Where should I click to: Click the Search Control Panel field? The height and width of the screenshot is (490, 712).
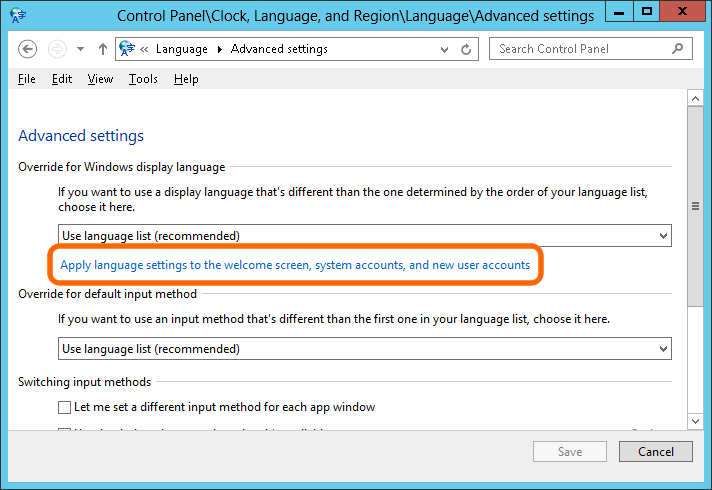pyautogui.click(x=590, y=49)
